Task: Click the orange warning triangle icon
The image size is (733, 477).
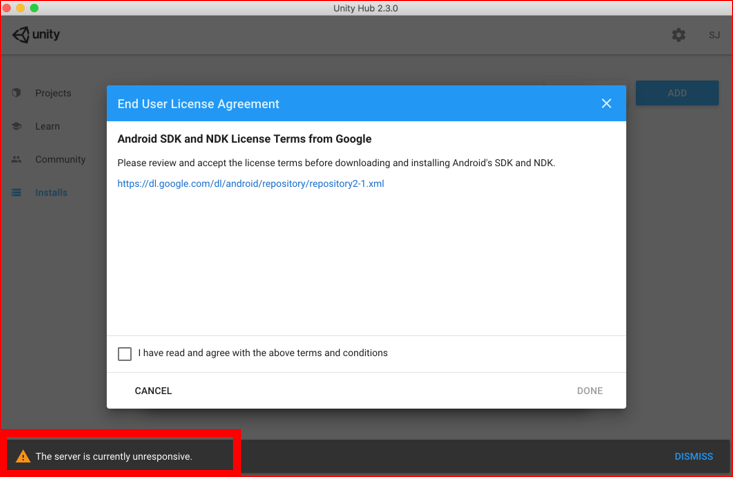Action: pos(23,456)
